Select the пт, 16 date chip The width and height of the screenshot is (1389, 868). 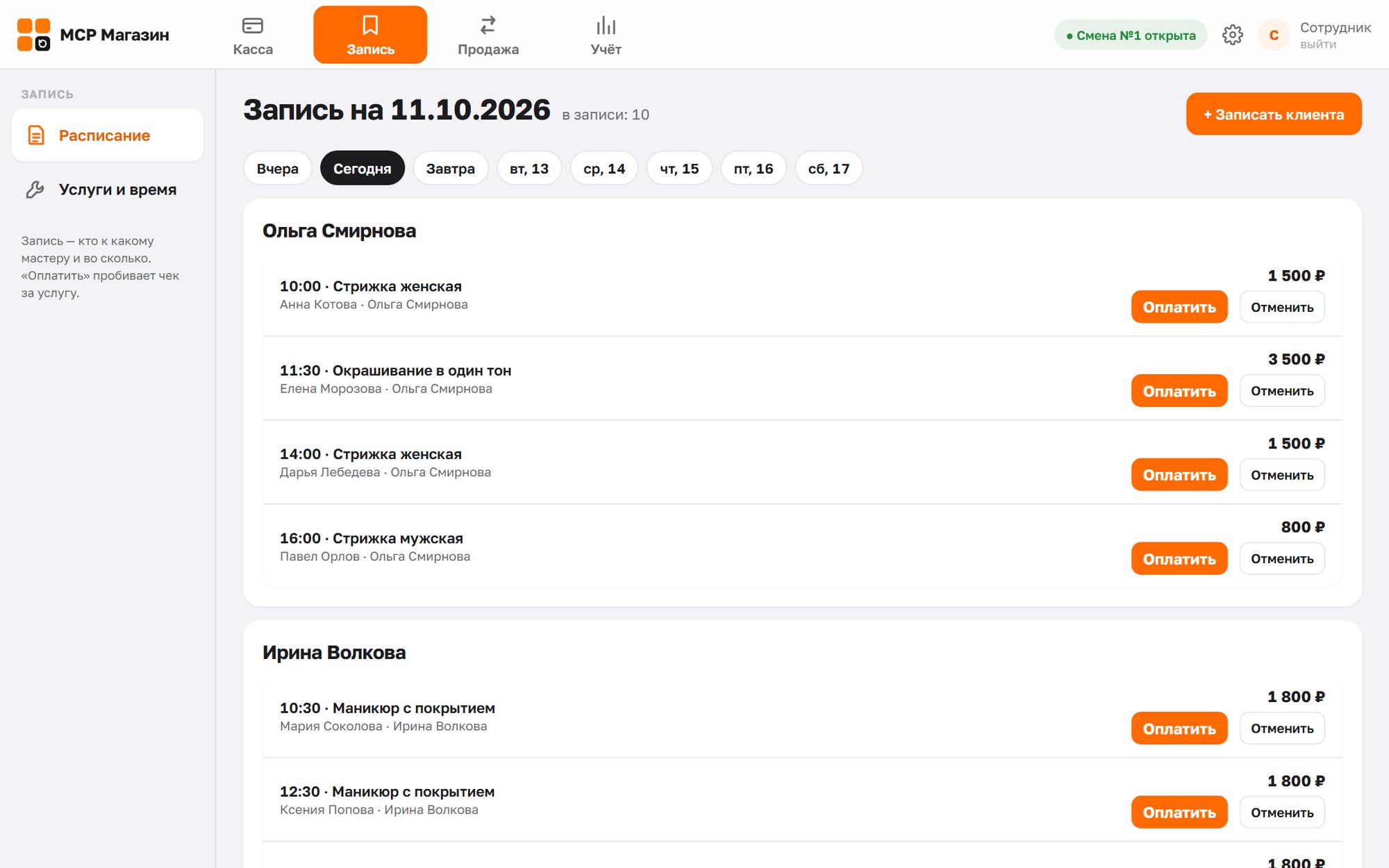(754, 168)
